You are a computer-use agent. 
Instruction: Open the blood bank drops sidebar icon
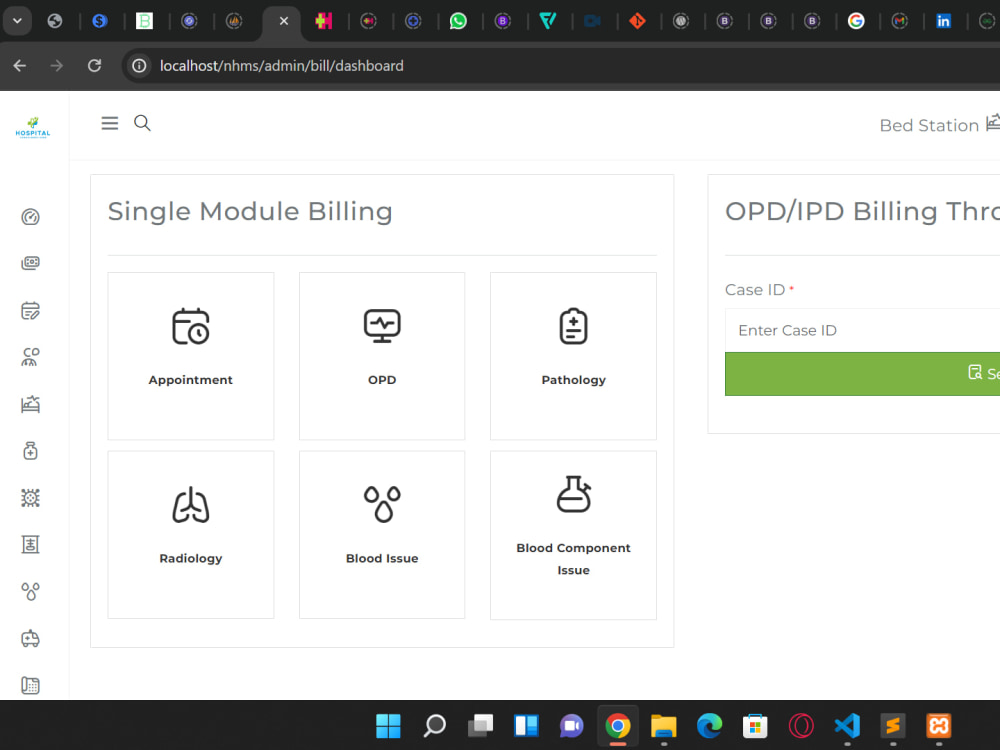point(31,591)
